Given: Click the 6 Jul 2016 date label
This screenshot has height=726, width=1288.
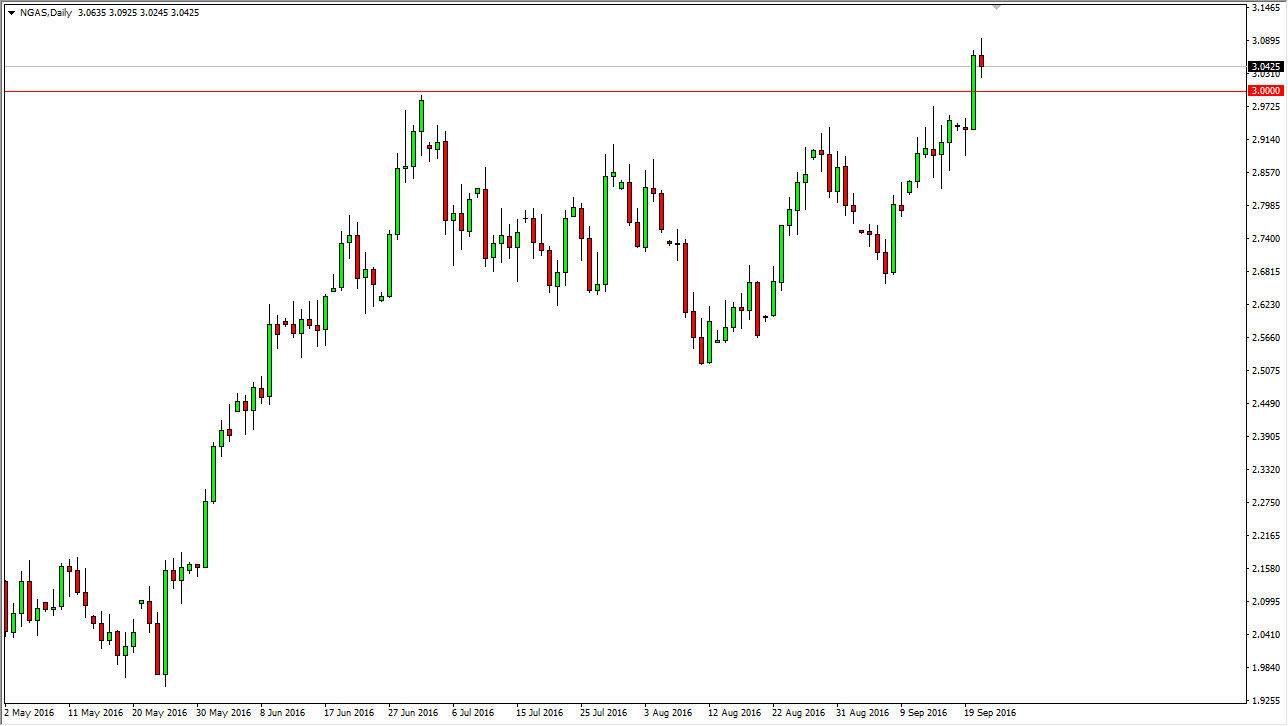Looking at the screenshot, I should (474, 713).
